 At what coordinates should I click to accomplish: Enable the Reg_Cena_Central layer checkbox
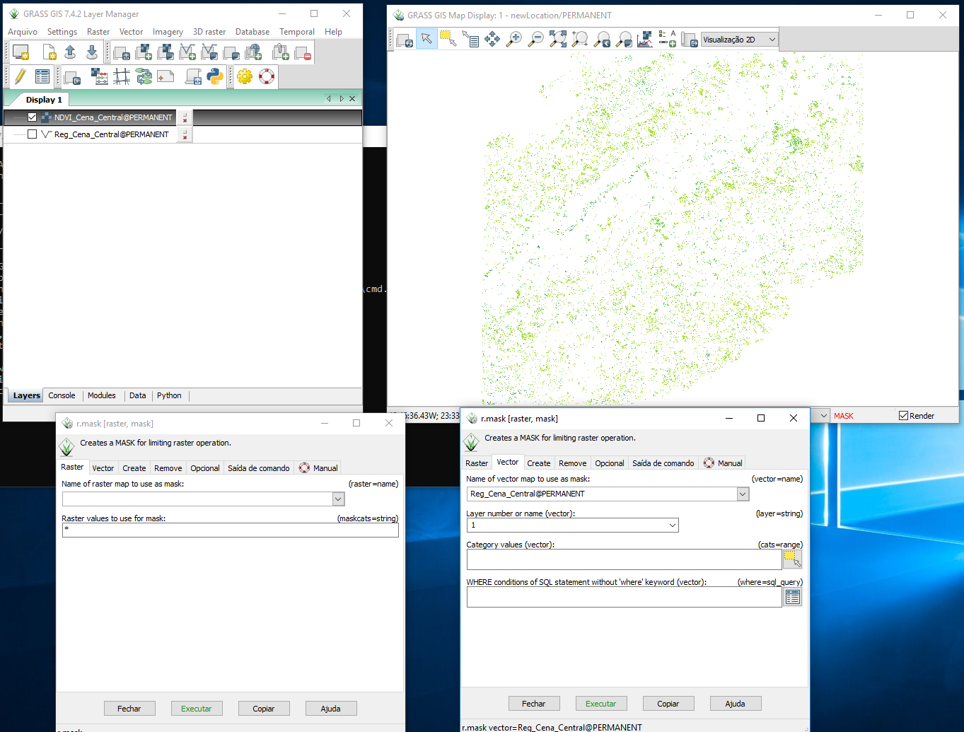point(32,134)
